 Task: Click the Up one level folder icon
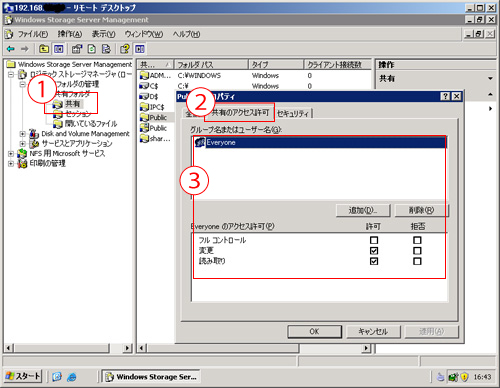tap(44, 49)
